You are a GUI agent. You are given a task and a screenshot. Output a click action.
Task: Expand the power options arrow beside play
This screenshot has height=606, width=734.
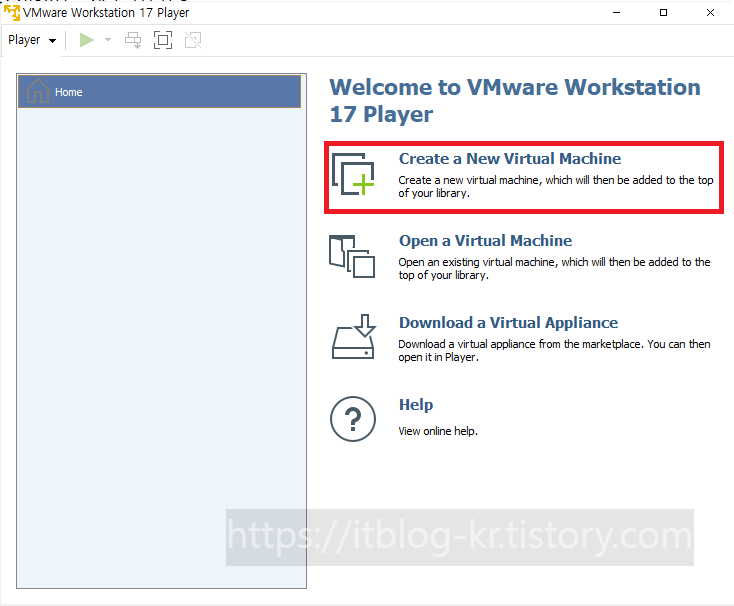tap(108, 40)
